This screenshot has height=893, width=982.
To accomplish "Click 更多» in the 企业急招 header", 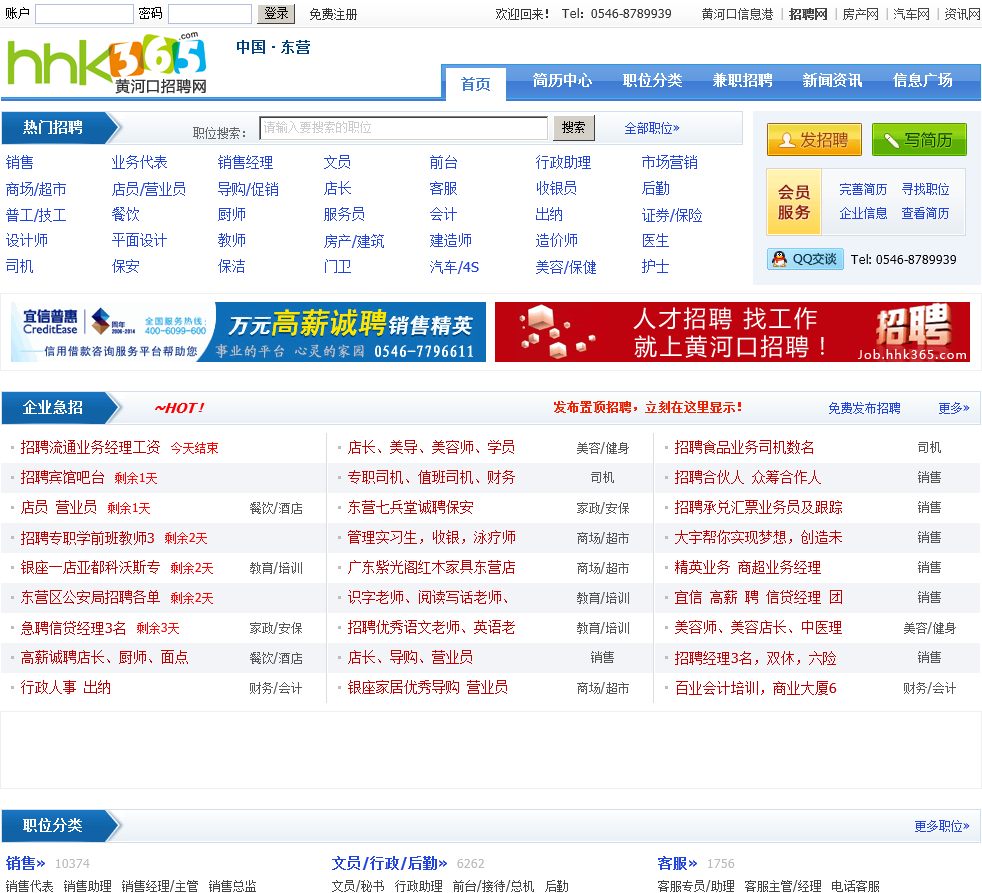I will tap(953, 408).
